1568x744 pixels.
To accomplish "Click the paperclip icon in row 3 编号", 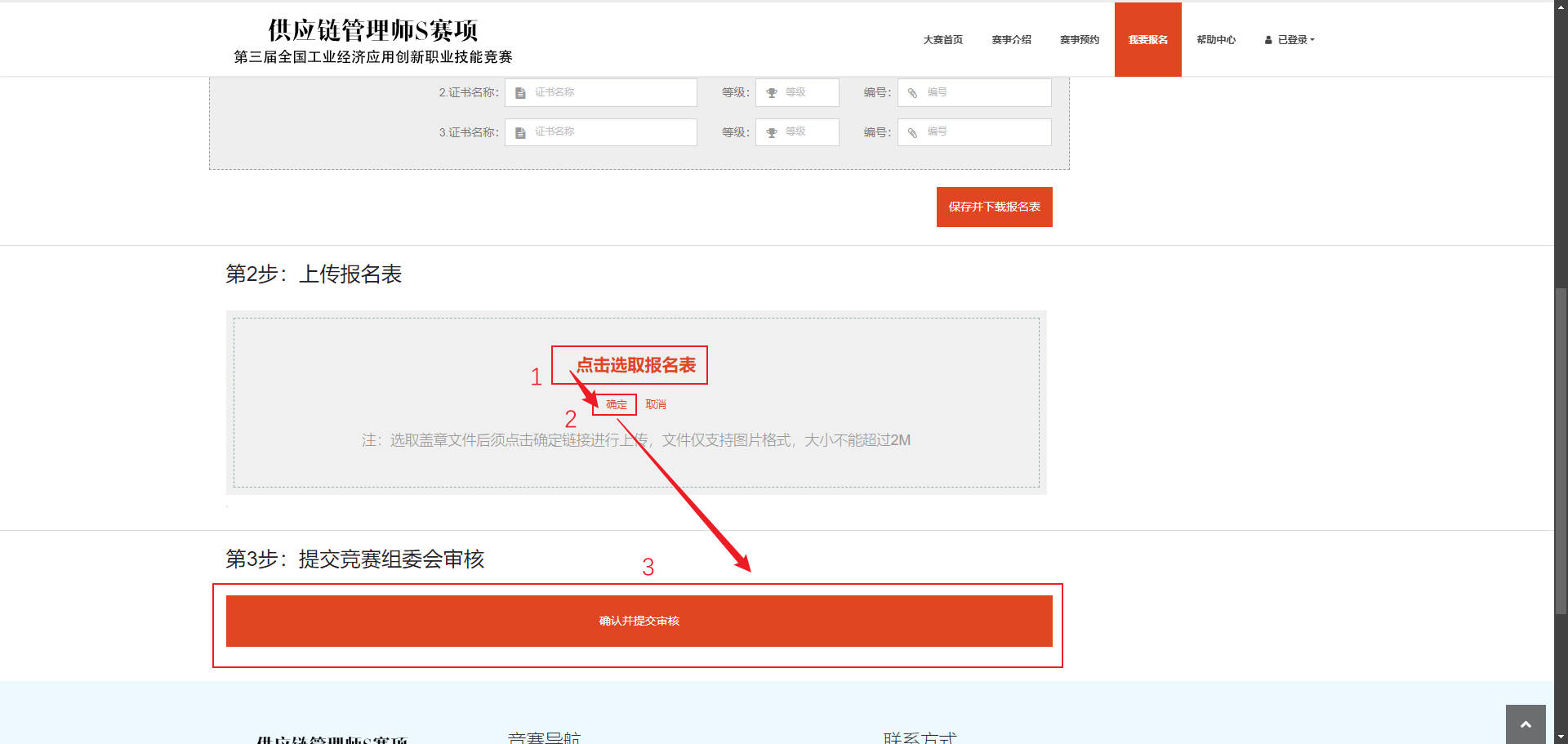I will 913,132.
